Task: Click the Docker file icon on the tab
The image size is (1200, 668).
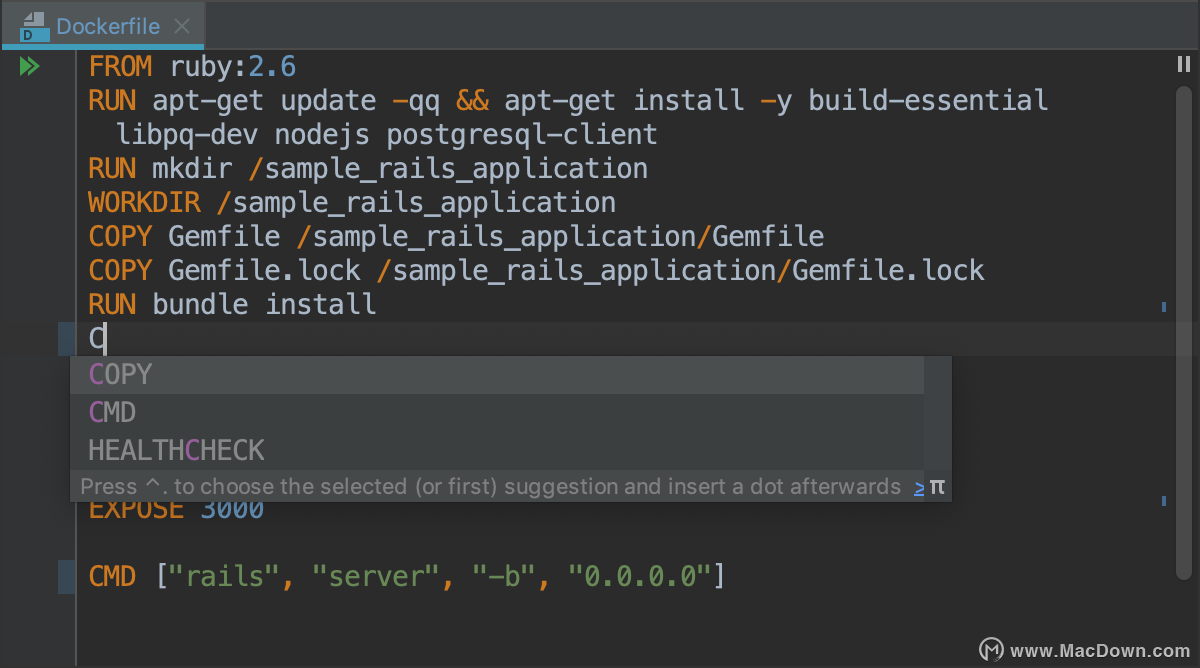Action: click(32, 26)
